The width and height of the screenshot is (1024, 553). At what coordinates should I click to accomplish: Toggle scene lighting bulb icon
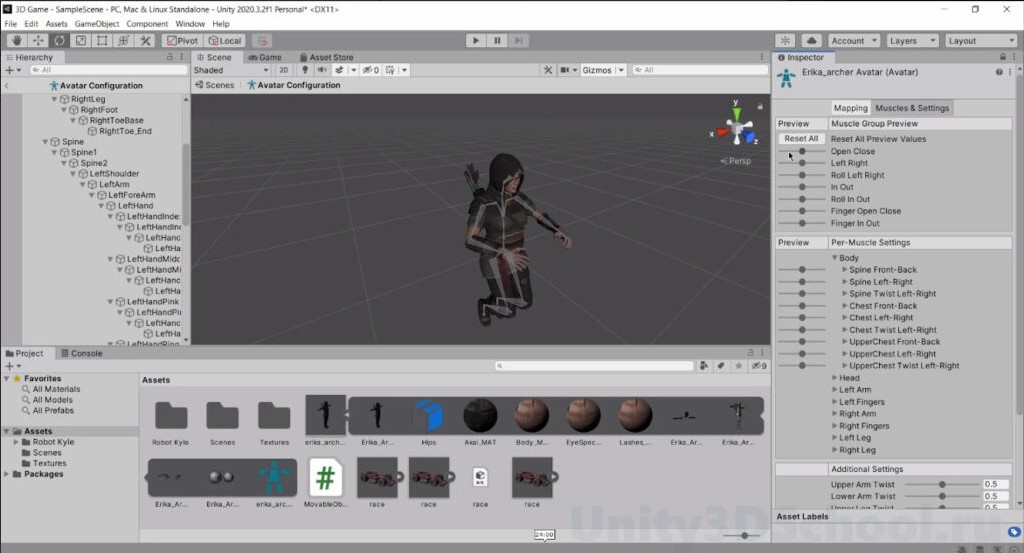click(304, 70)
